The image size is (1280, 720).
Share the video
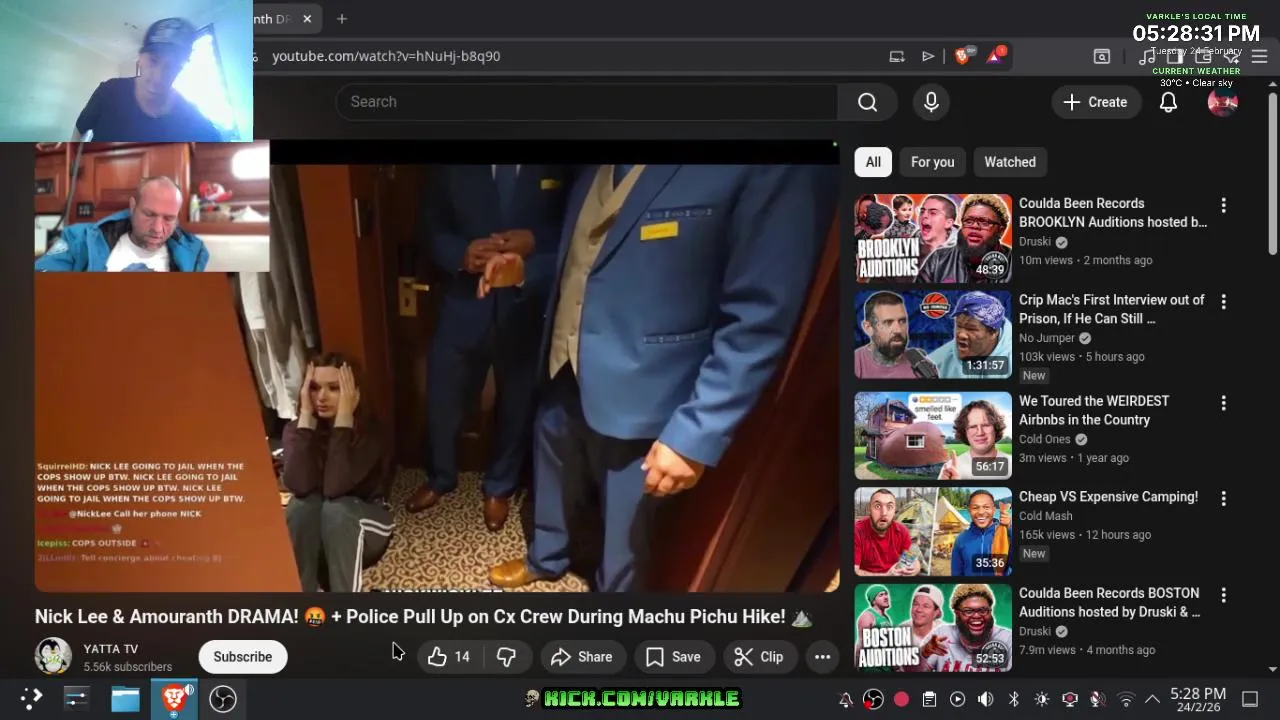coord(581,657)
